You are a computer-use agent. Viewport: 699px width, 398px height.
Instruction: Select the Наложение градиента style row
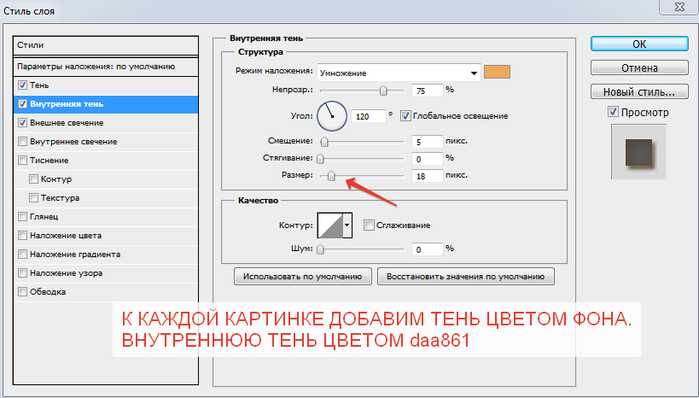[106, 254]
